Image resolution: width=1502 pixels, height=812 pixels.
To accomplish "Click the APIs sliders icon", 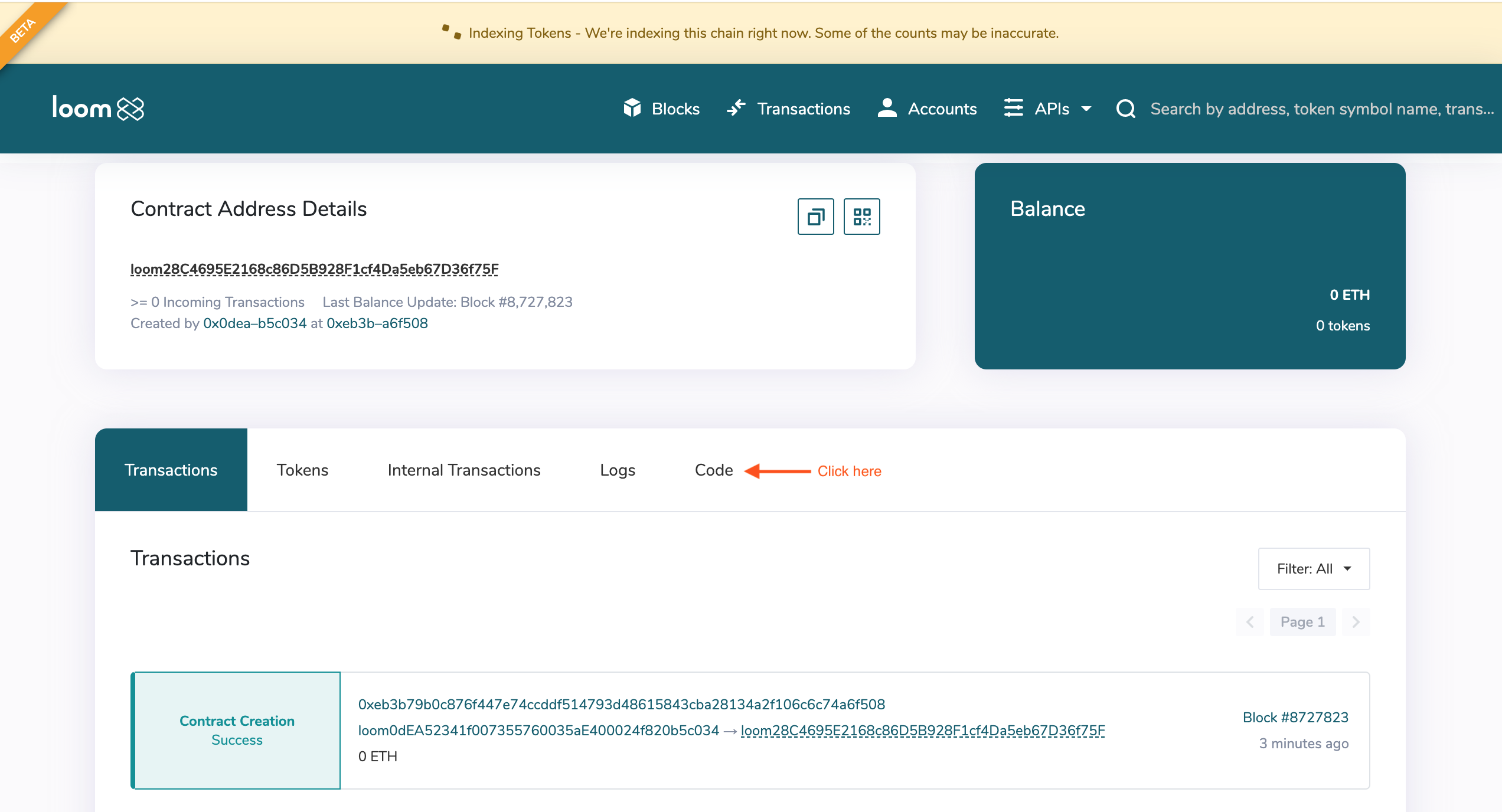I will click(1014, 108).
